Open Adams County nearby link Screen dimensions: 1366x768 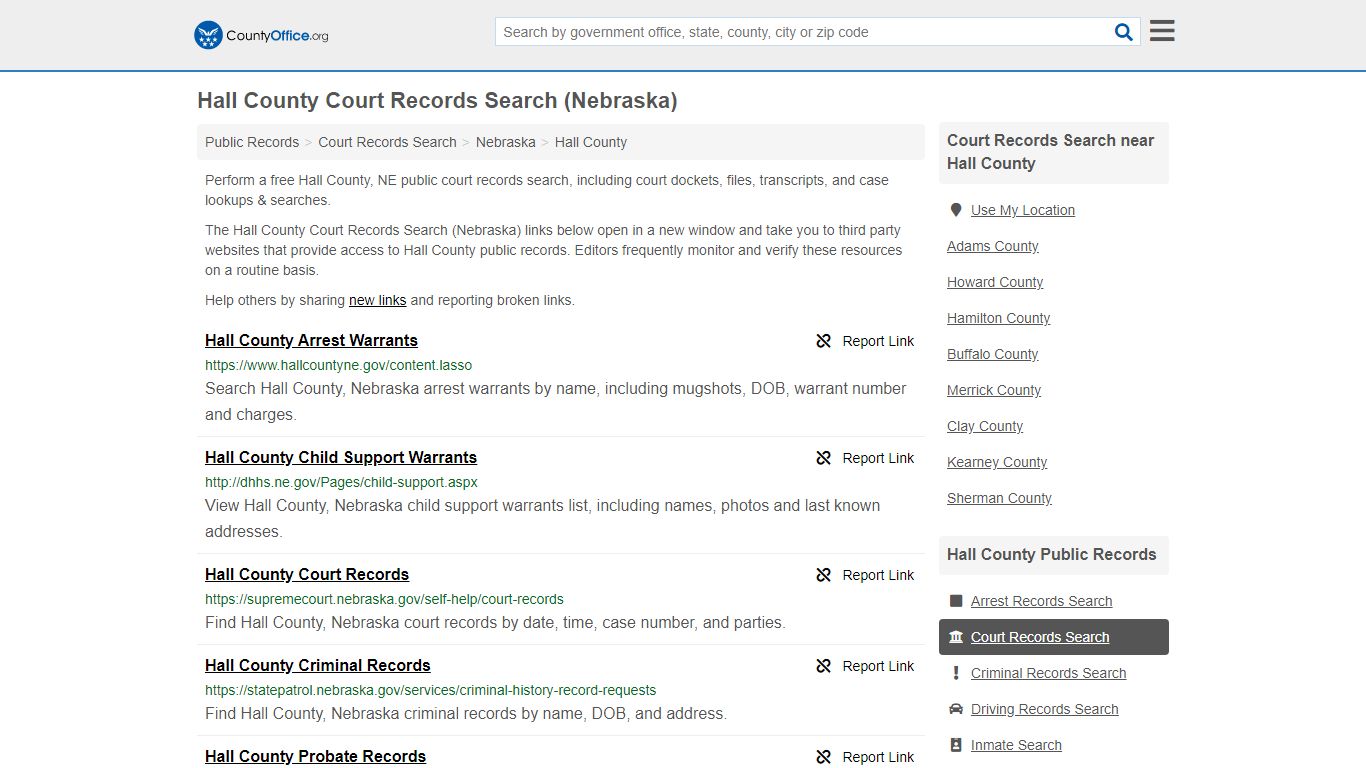[x=992, y=246]
